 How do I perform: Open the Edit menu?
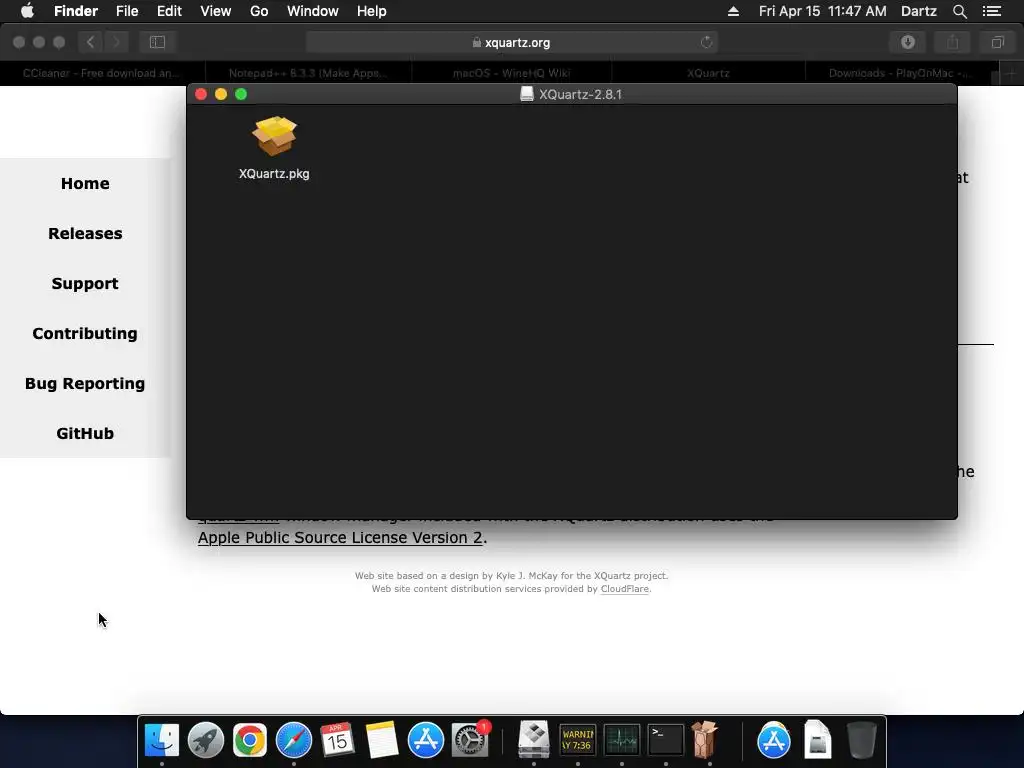(x=169, y=11)
